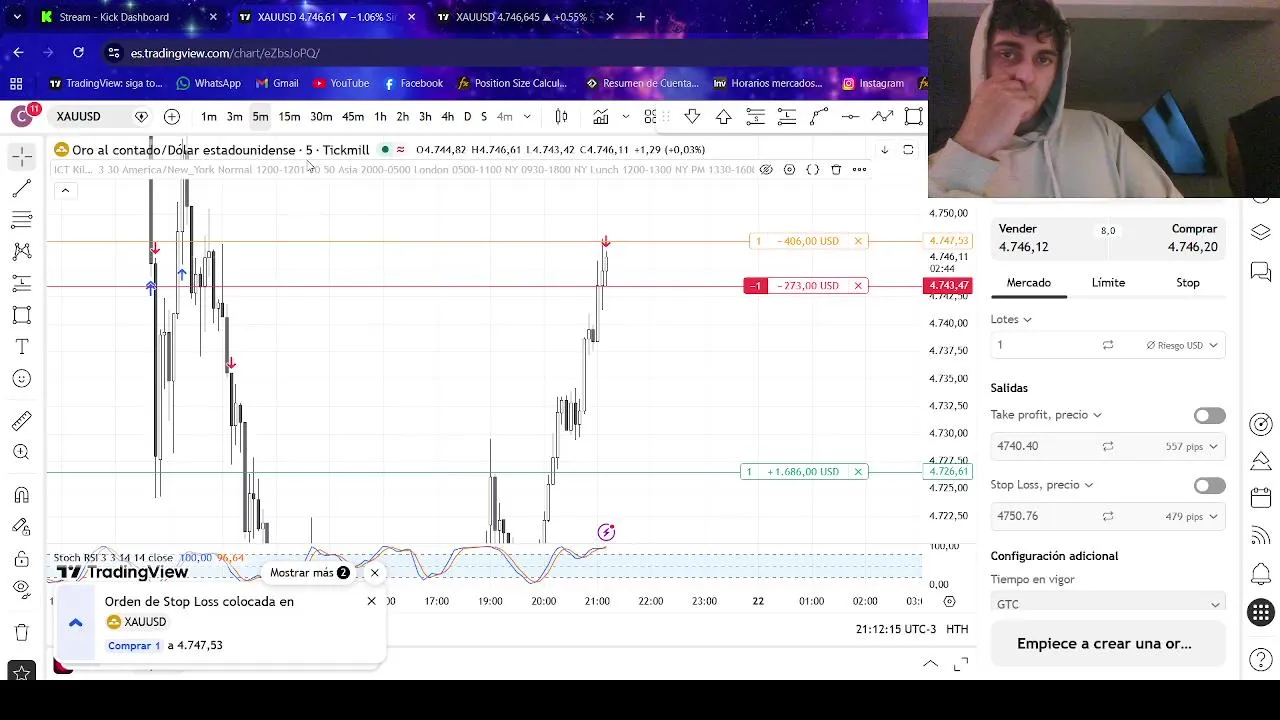
Task: Cancel the -273,00 USD position line
Action: (858, 286)
